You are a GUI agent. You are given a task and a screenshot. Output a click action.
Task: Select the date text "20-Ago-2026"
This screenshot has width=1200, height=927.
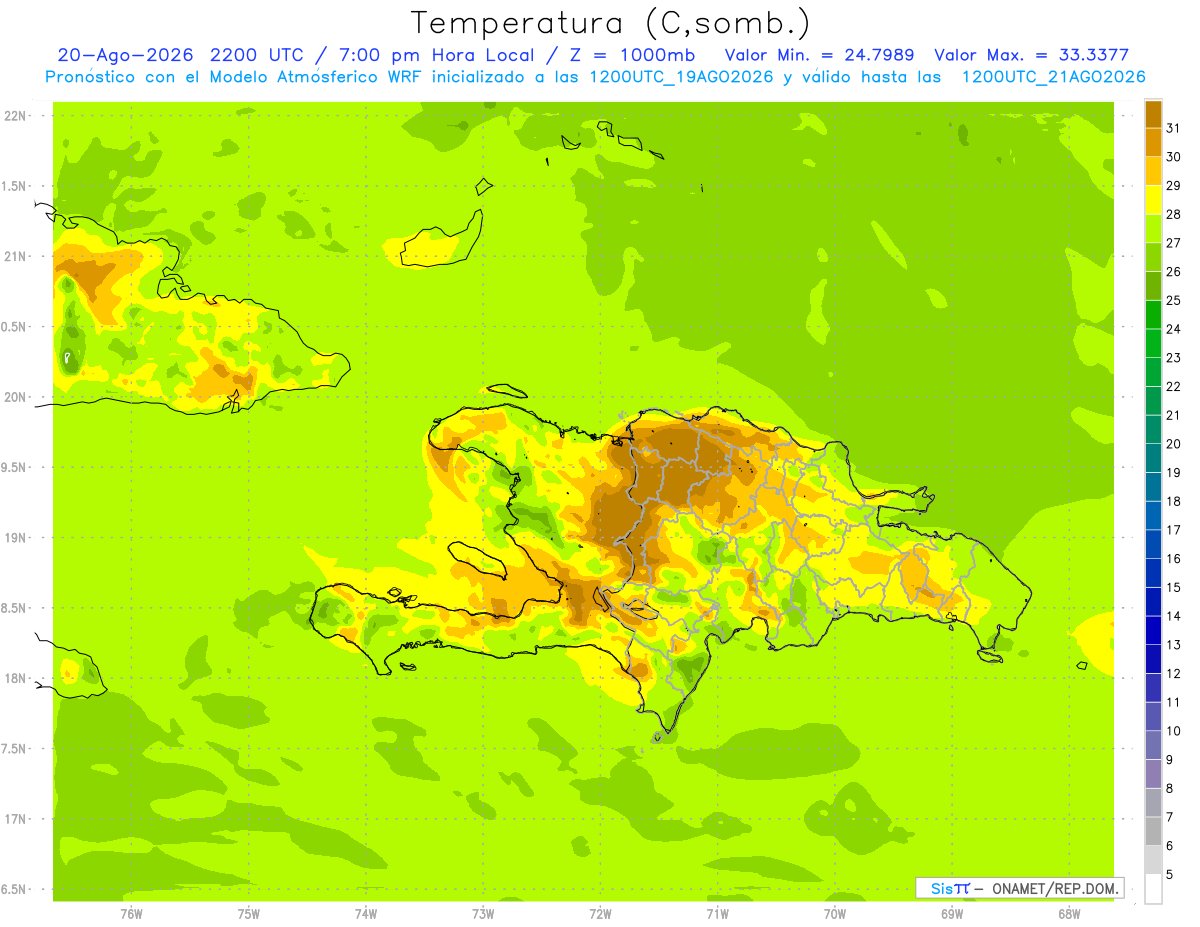[126, 55]
